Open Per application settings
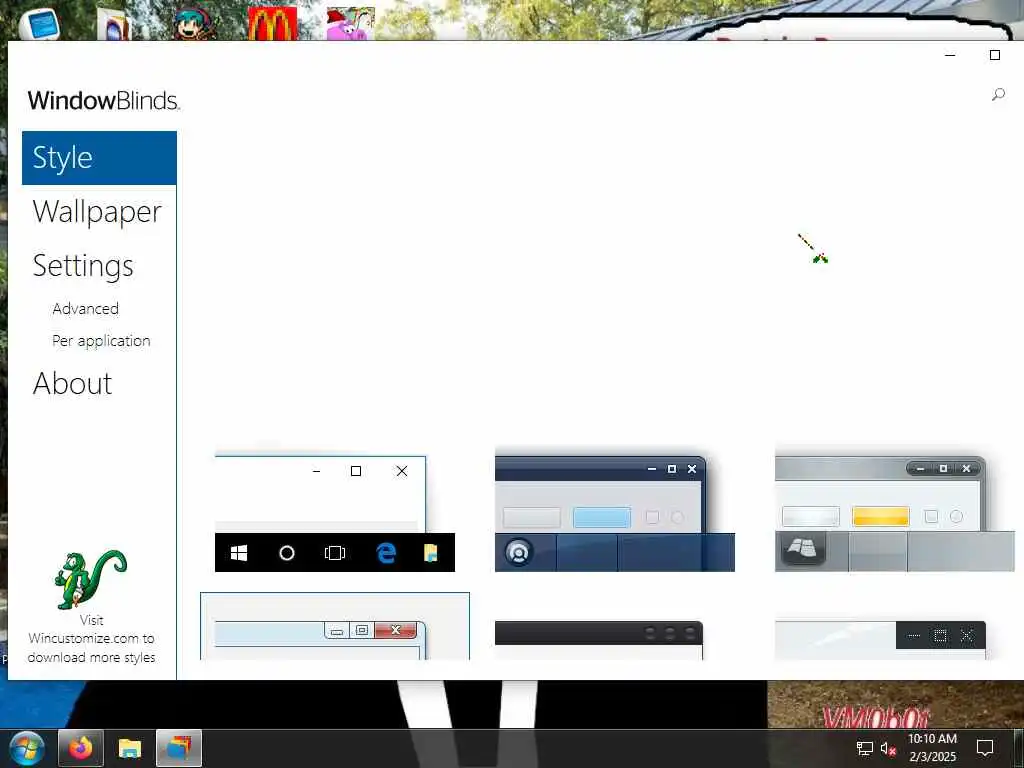This screenshot has height=768, width=1024. (x=101, y=341)
